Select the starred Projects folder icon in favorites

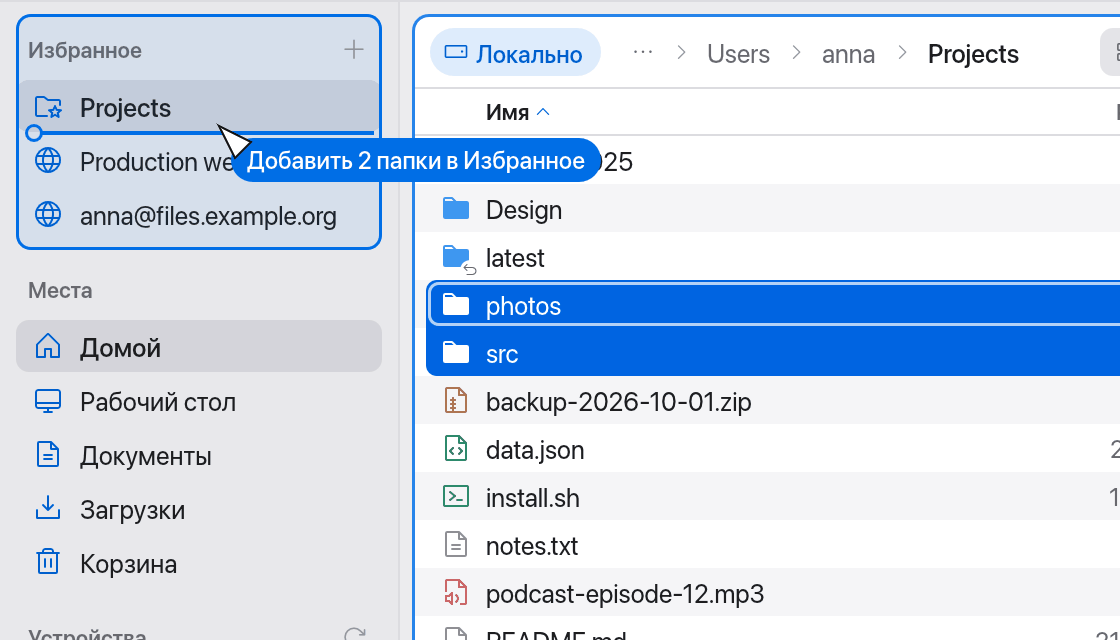(x=48, y=108)
